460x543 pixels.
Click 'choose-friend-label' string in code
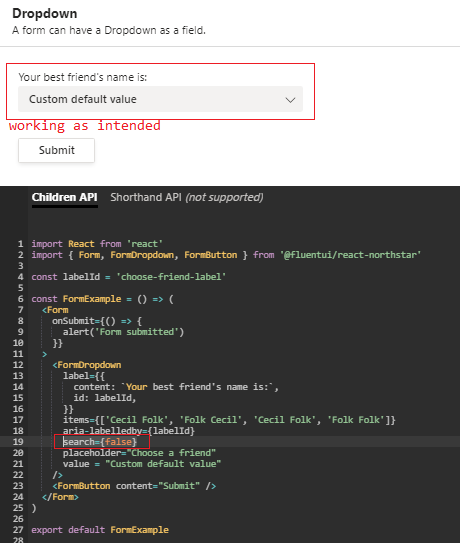[171, 277]
